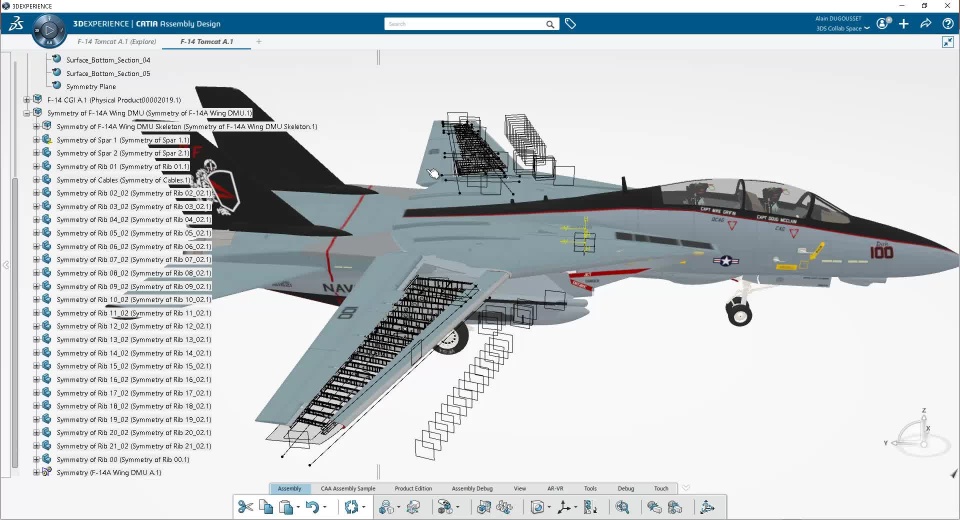960x520 pixels.
Task: Open the Help question mark icon
Action: coord(948,23)
